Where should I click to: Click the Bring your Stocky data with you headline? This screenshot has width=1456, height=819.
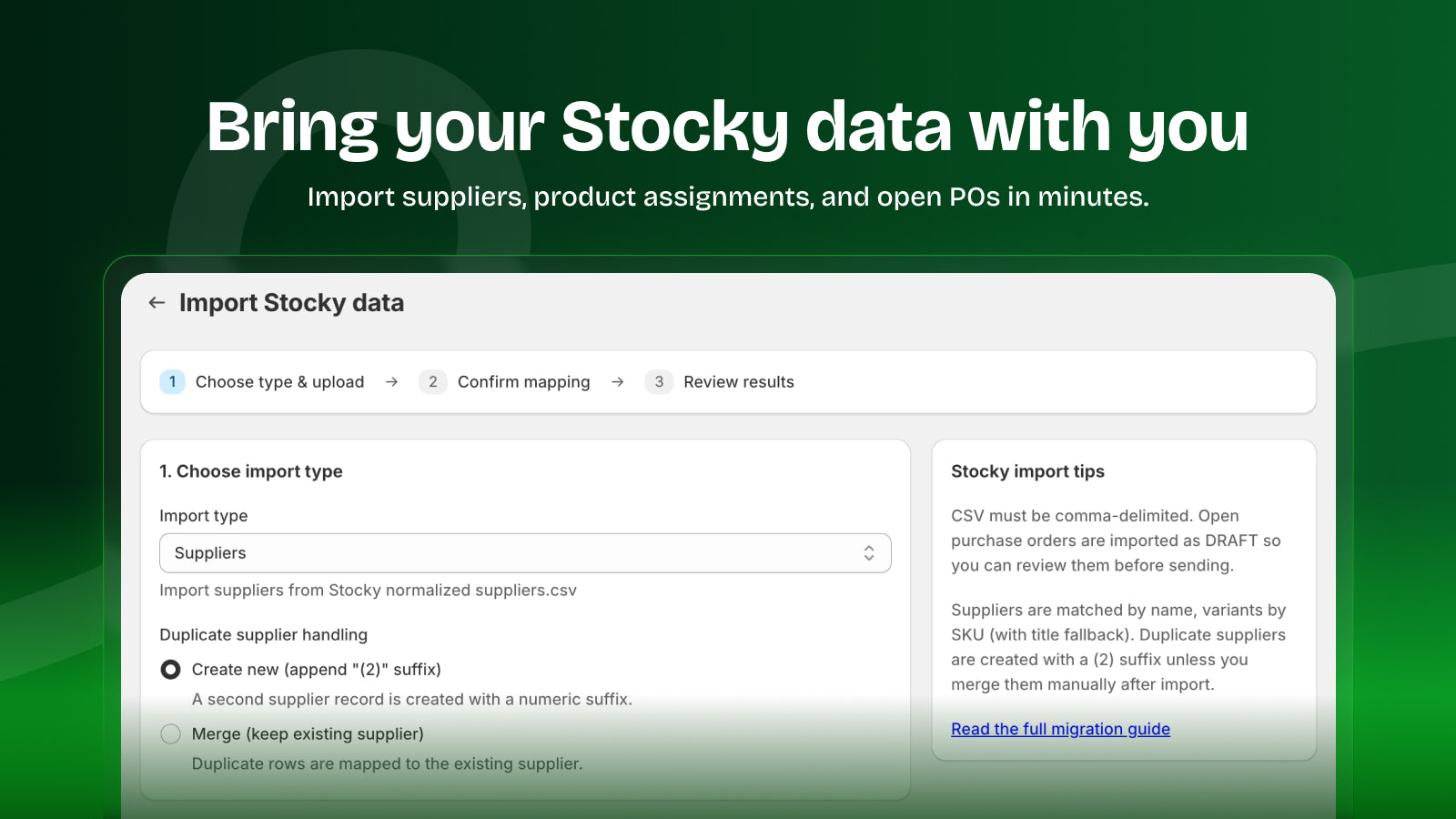(728, 127)
